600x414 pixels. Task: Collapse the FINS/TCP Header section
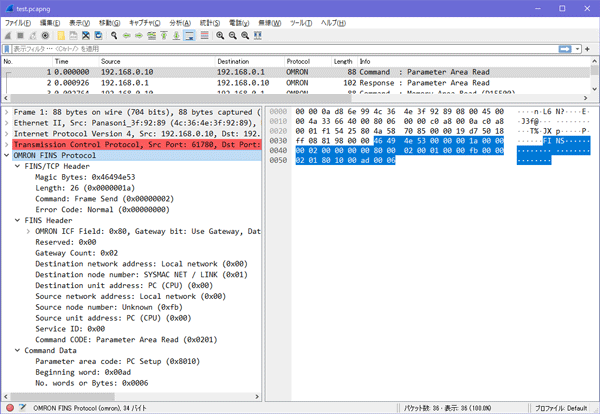pyautogui.click(x=17, y=166)
